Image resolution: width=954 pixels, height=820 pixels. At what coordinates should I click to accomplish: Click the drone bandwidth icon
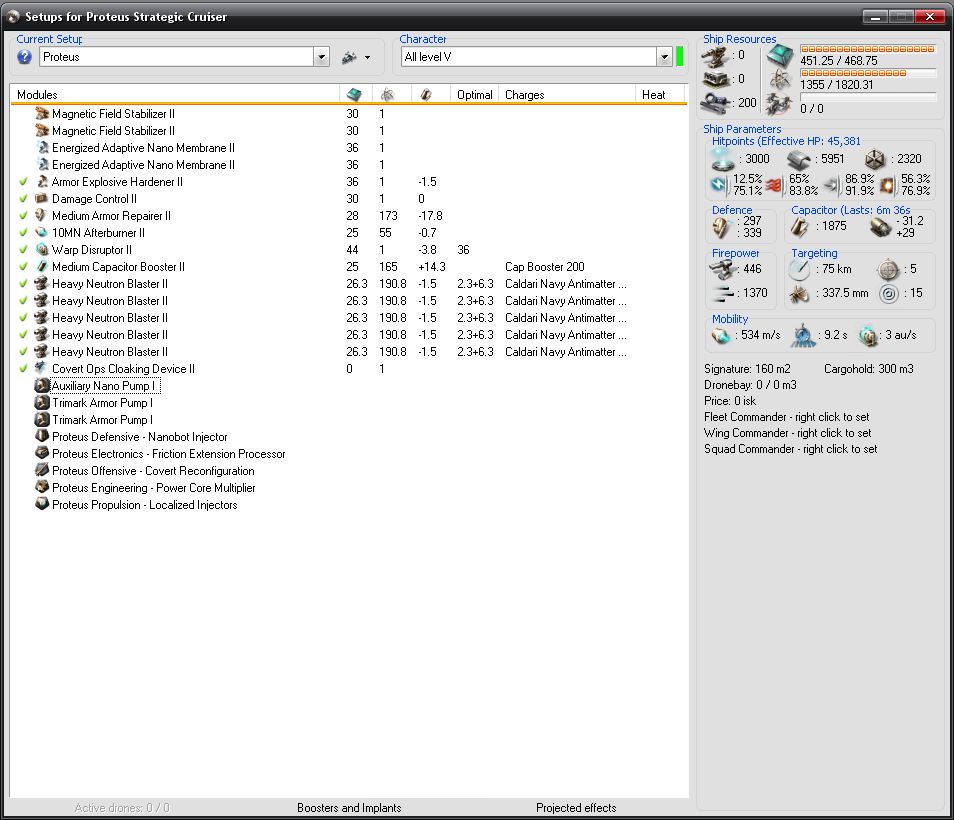click(x=779, y=104)
